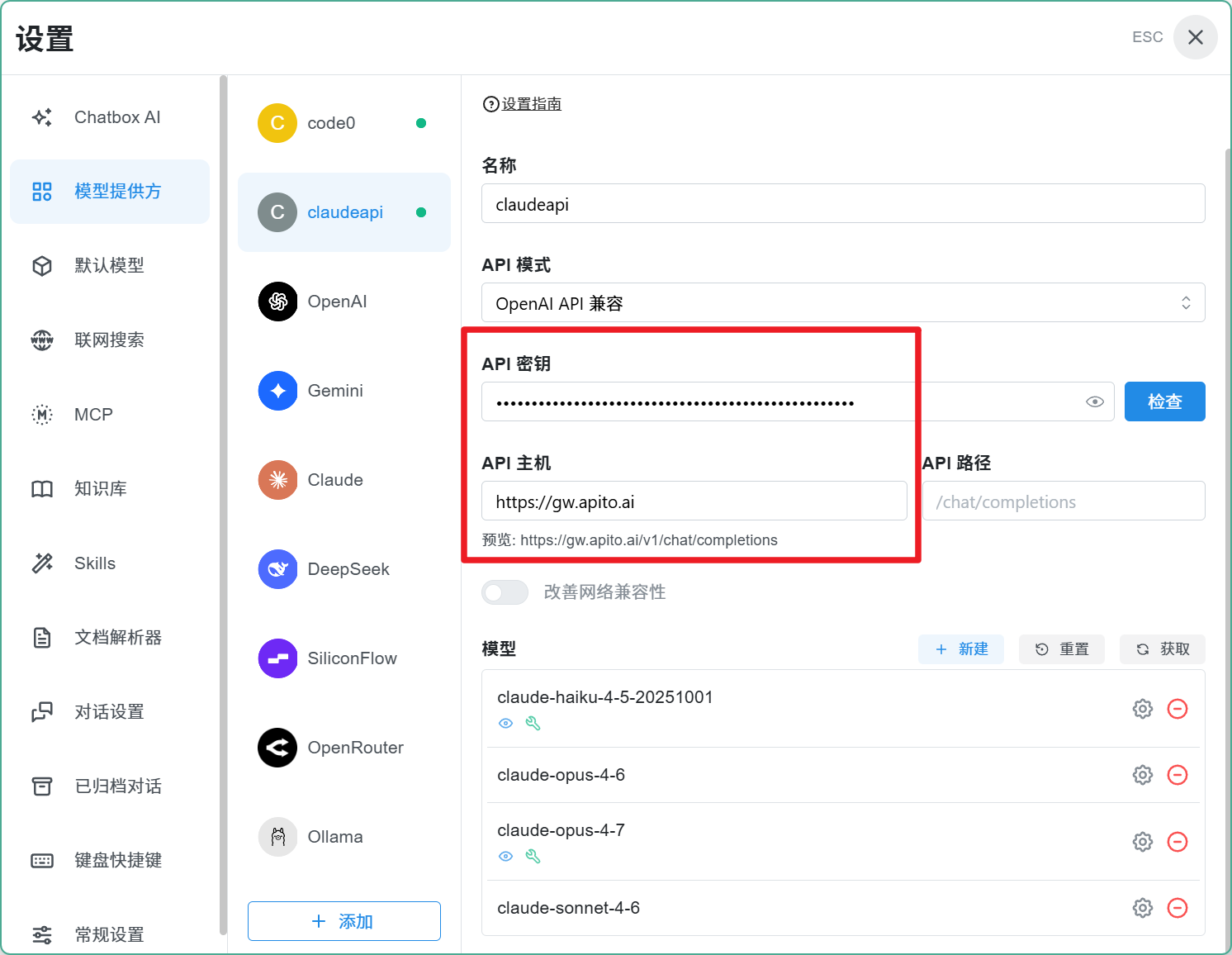Image resolution: width=1232 pixels, height=955 pixels.
Task: Toggle 改善网络兼容性 switch
Action: tap(505, 592)
